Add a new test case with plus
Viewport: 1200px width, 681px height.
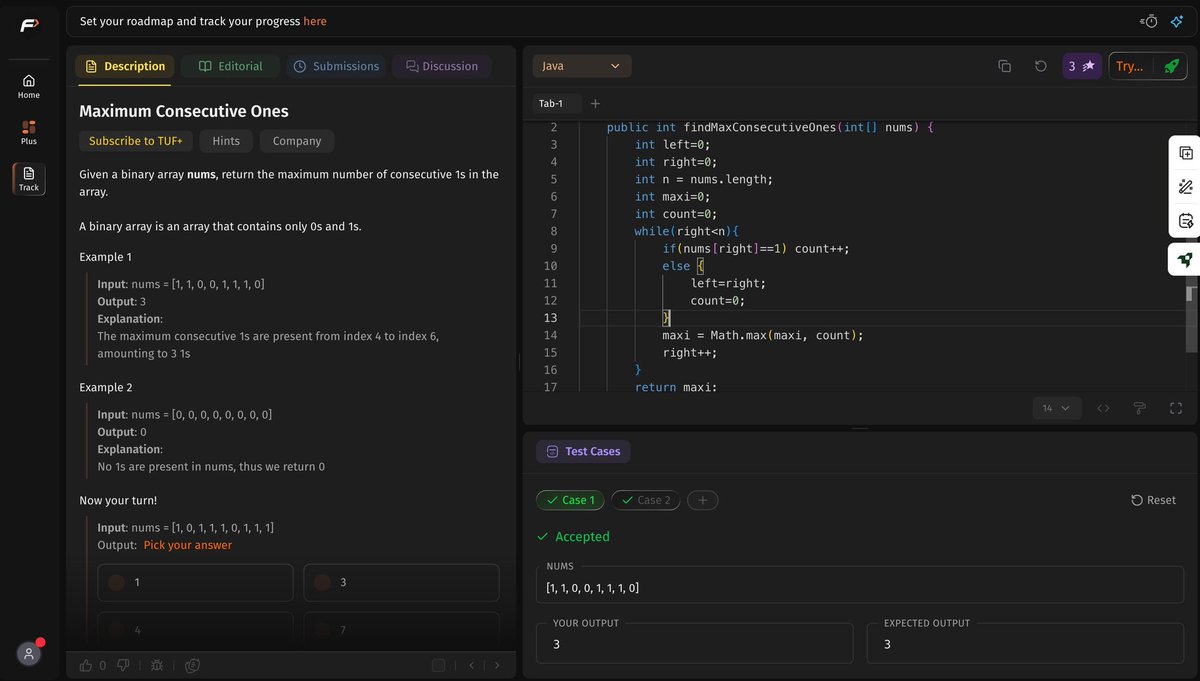[x=702, y=500]
